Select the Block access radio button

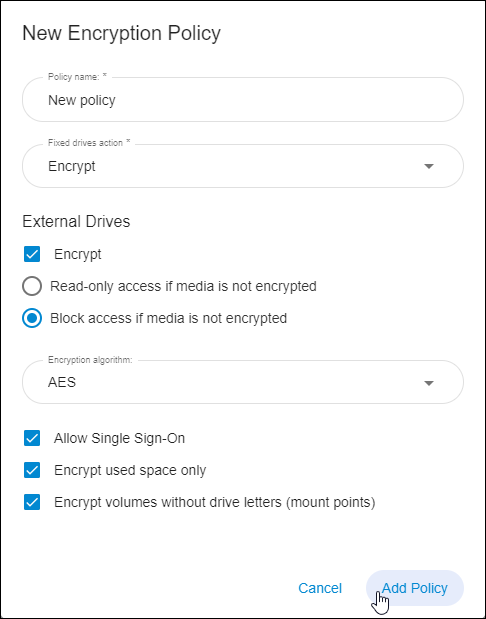pos(32,318)
